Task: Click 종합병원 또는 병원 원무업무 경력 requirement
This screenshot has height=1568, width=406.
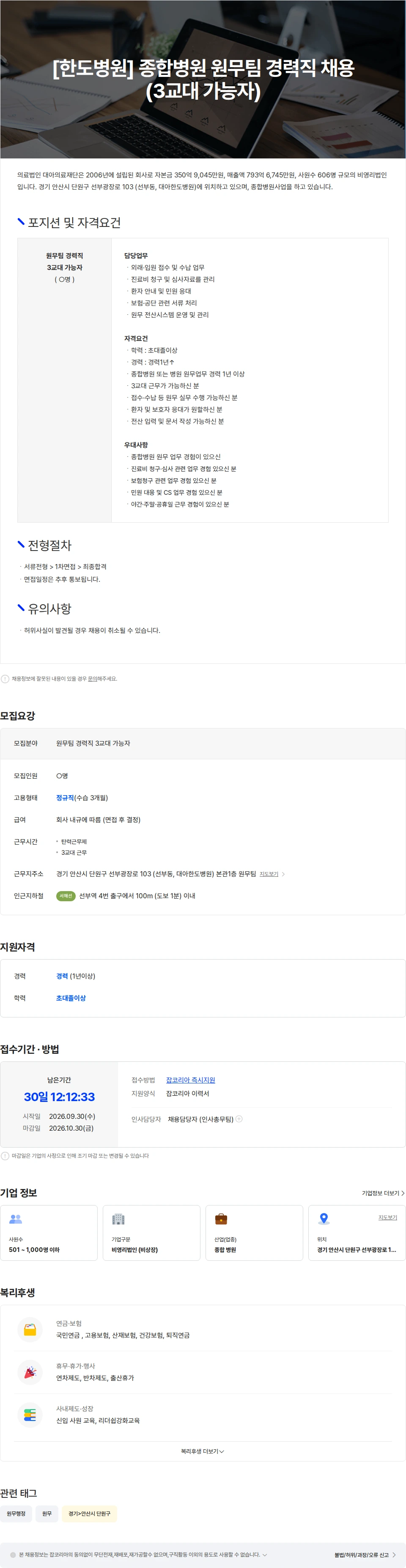Action: [188, 374]
